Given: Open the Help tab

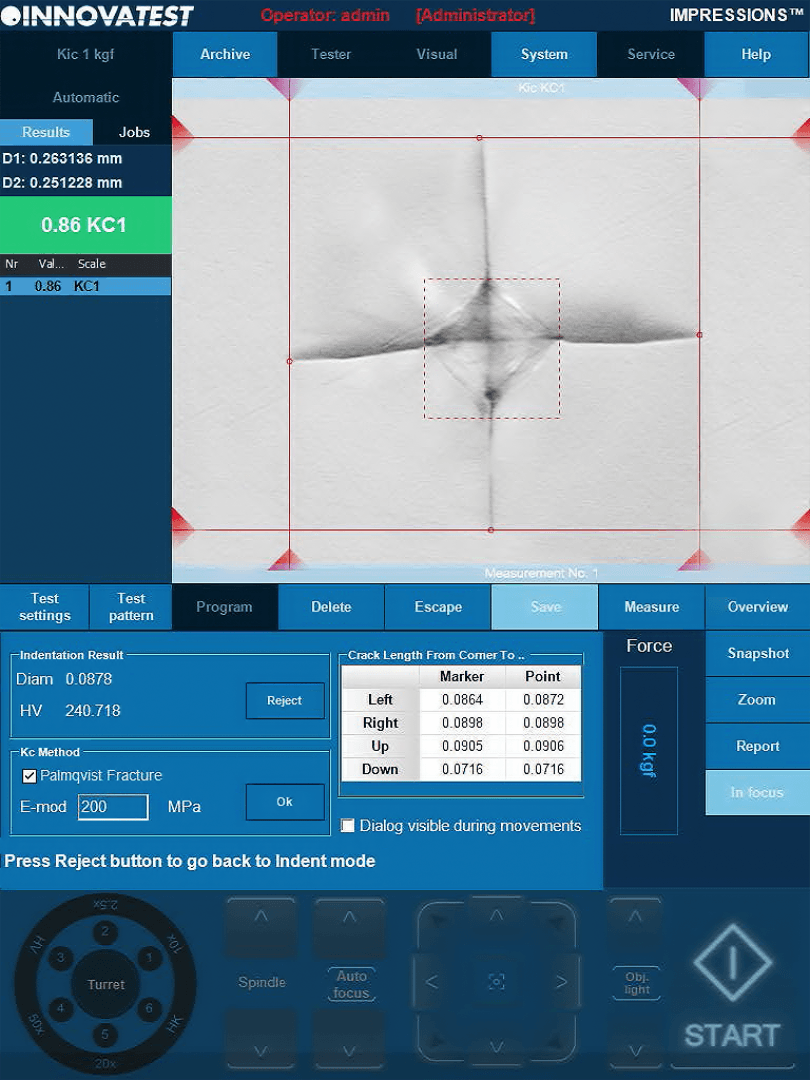Looking at the screenshot, I should coord(756,54).
